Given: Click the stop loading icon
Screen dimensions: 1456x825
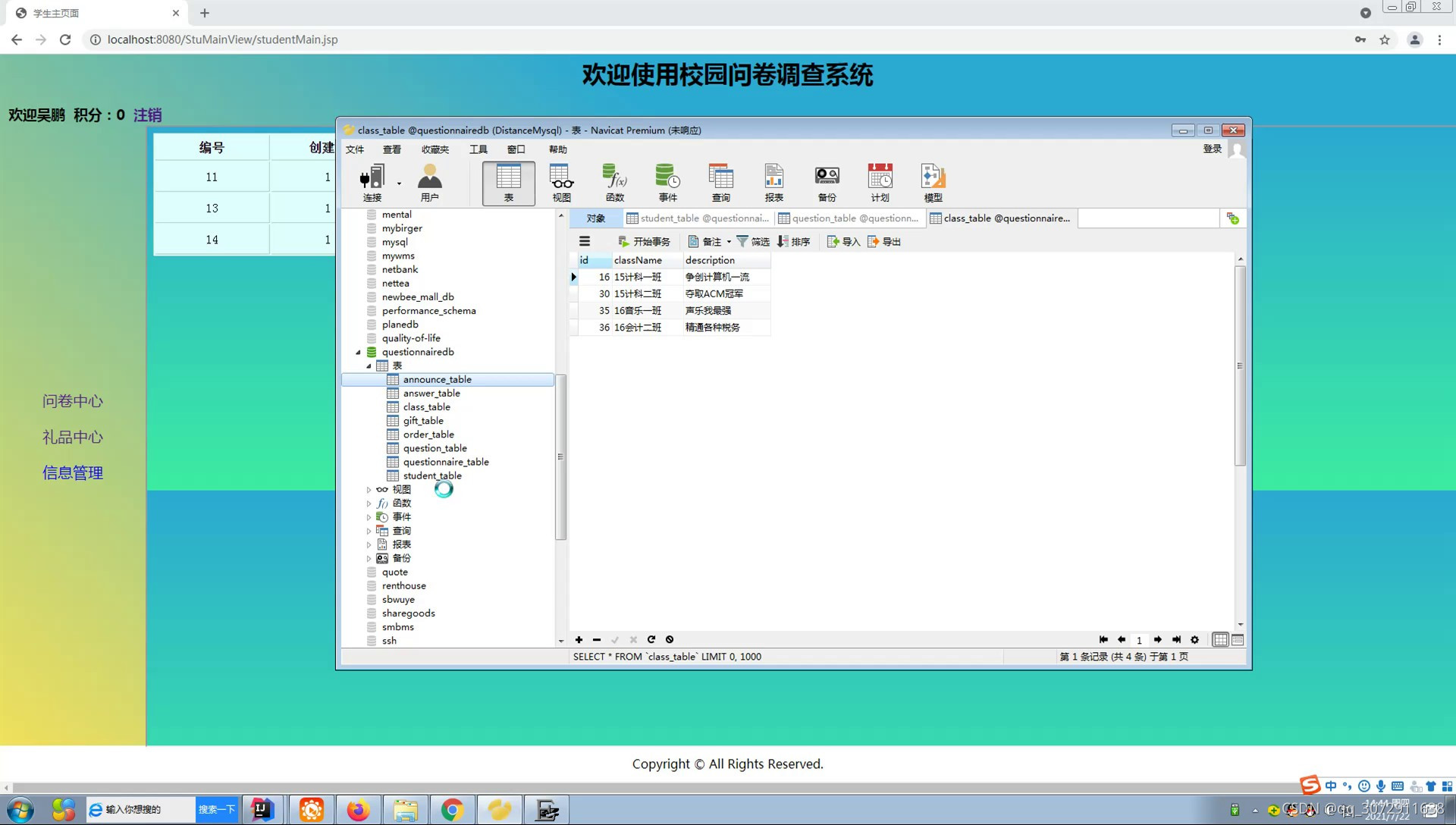Looking at the screenshot, I should click(x=670, y=640).
